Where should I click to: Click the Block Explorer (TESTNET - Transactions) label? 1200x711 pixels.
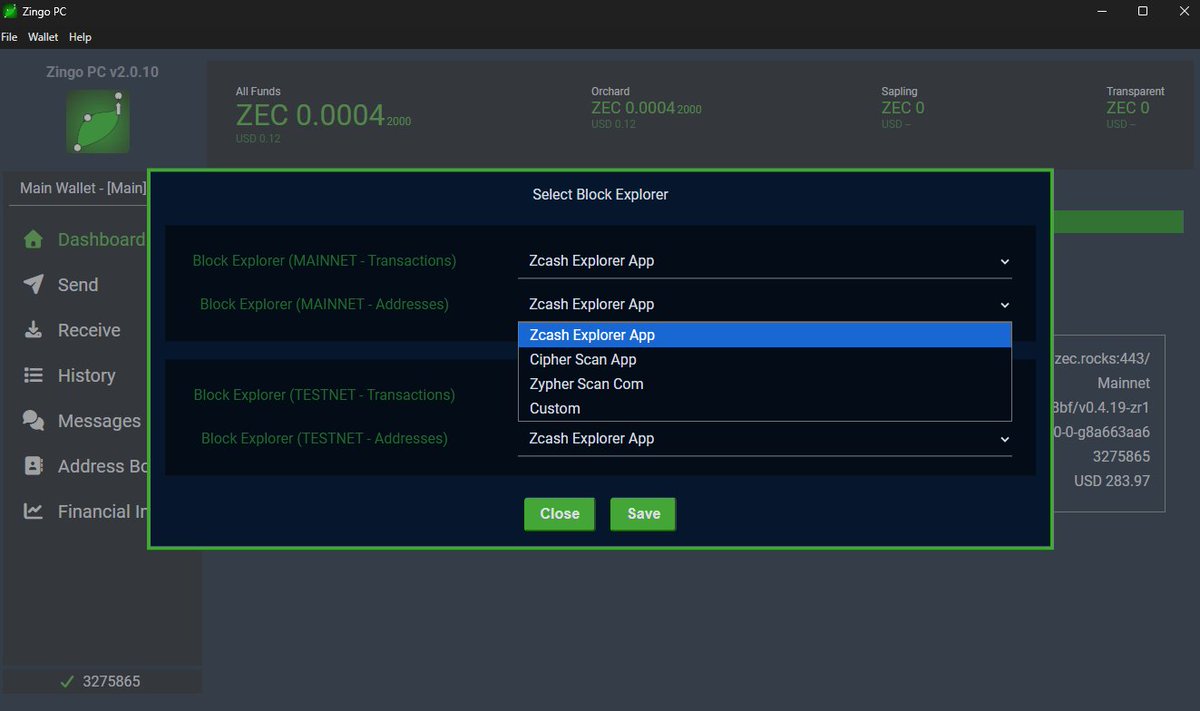pyautogui.click(x=324, y=395)
